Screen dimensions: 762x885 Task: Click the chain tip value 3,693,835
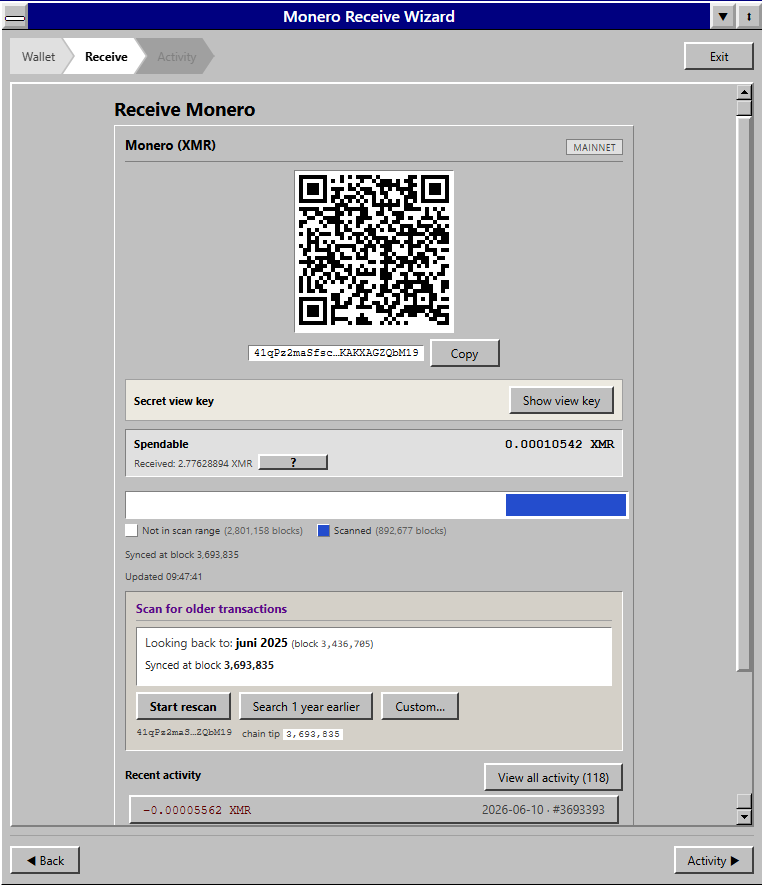pos(313,734)
